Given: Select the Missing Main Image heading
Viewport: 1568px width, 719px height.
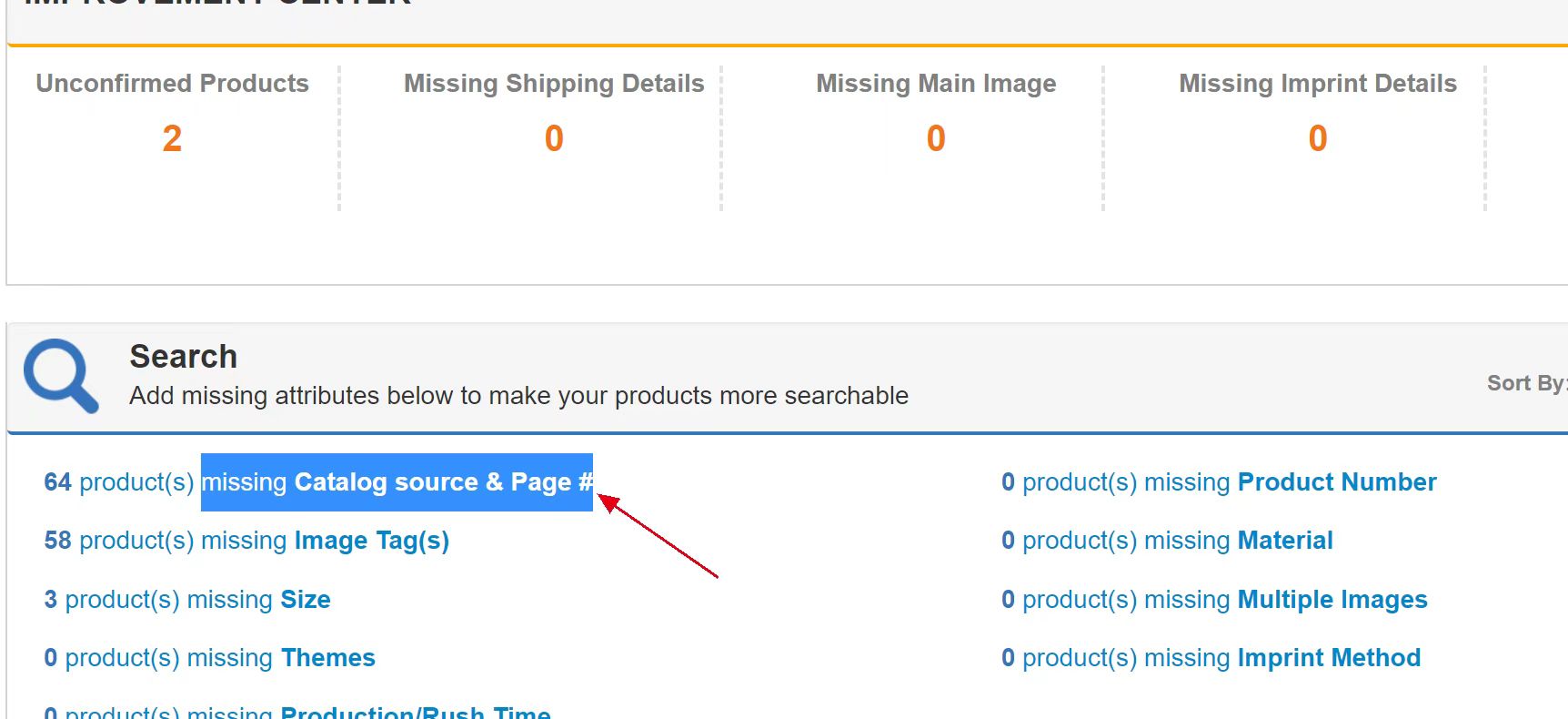Looking at the screenshot, I should 936,84.
